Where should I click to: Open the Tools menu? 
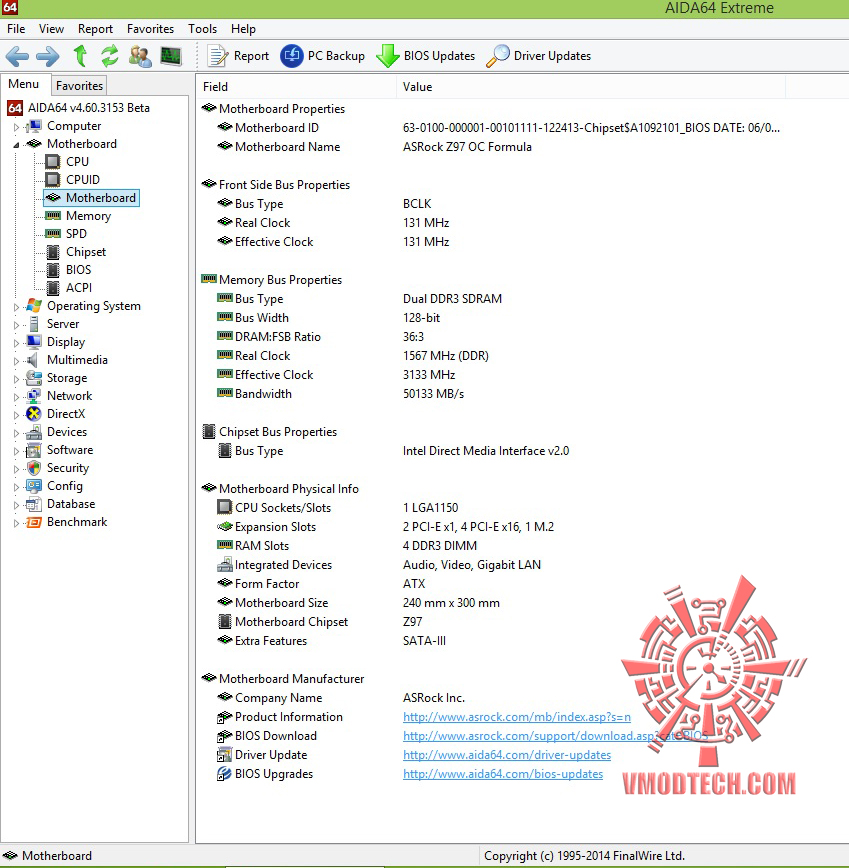pos(202,29)
